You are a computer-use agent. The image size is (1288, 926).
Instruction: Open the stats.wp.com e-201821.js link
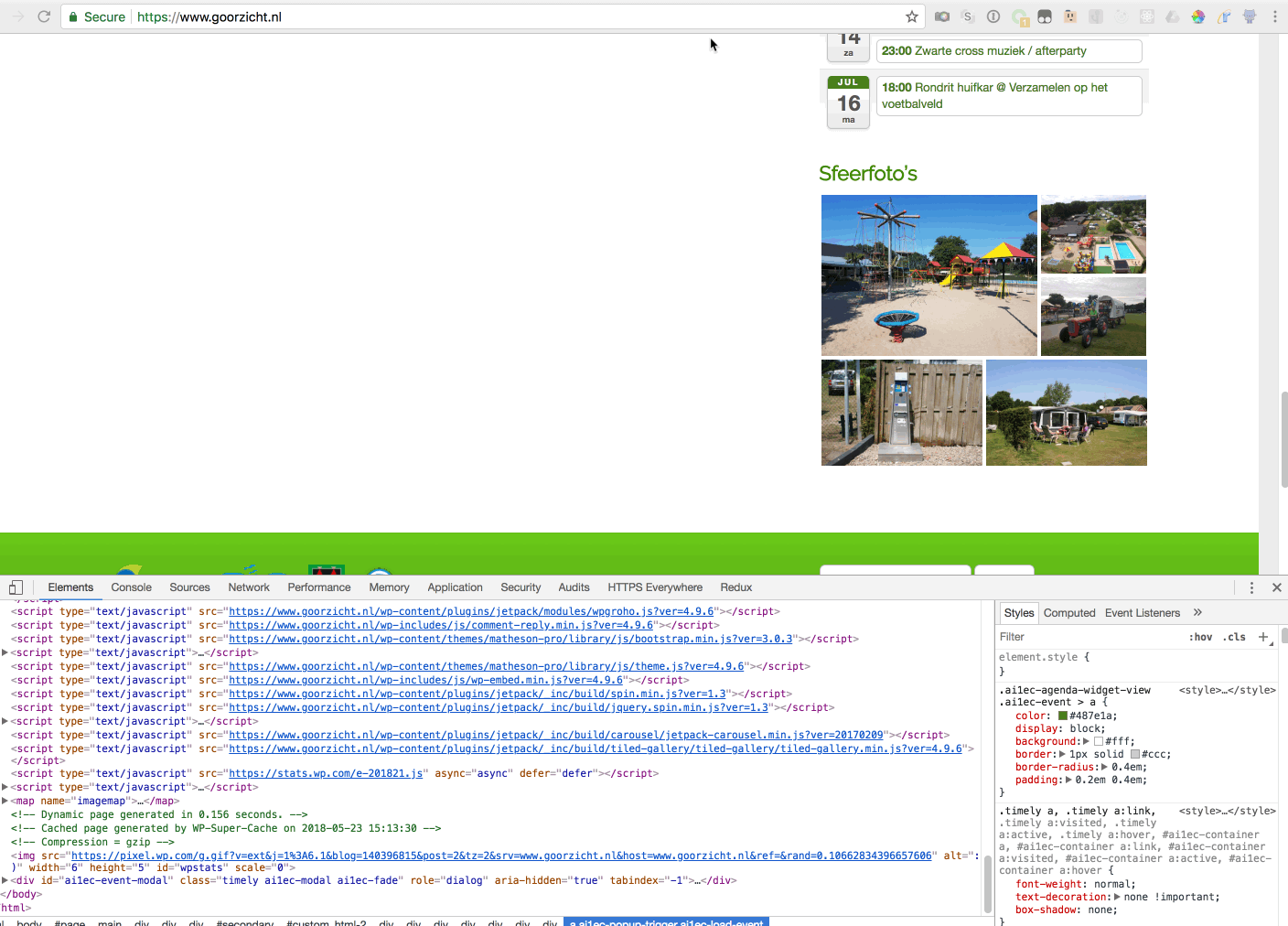click(326, 773)
